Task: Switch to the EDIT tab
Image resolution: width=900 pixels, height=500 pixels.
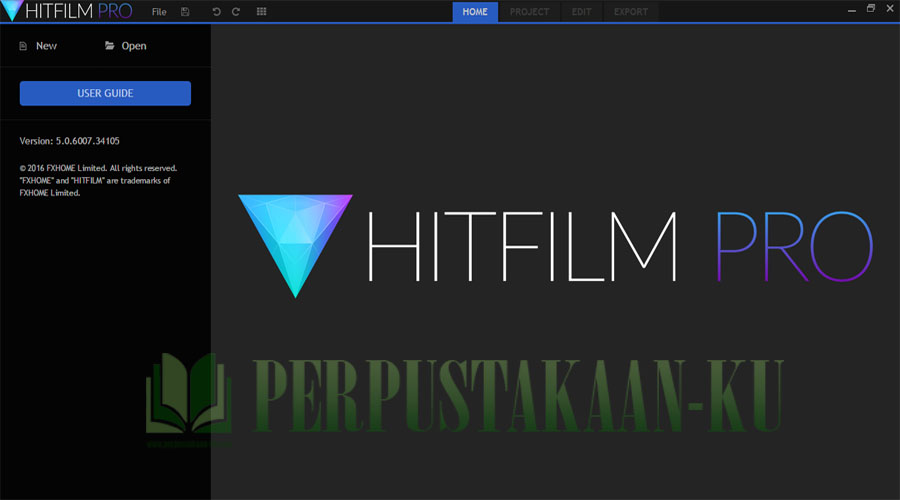Action: pyautogui.click(x=581, y=11)
